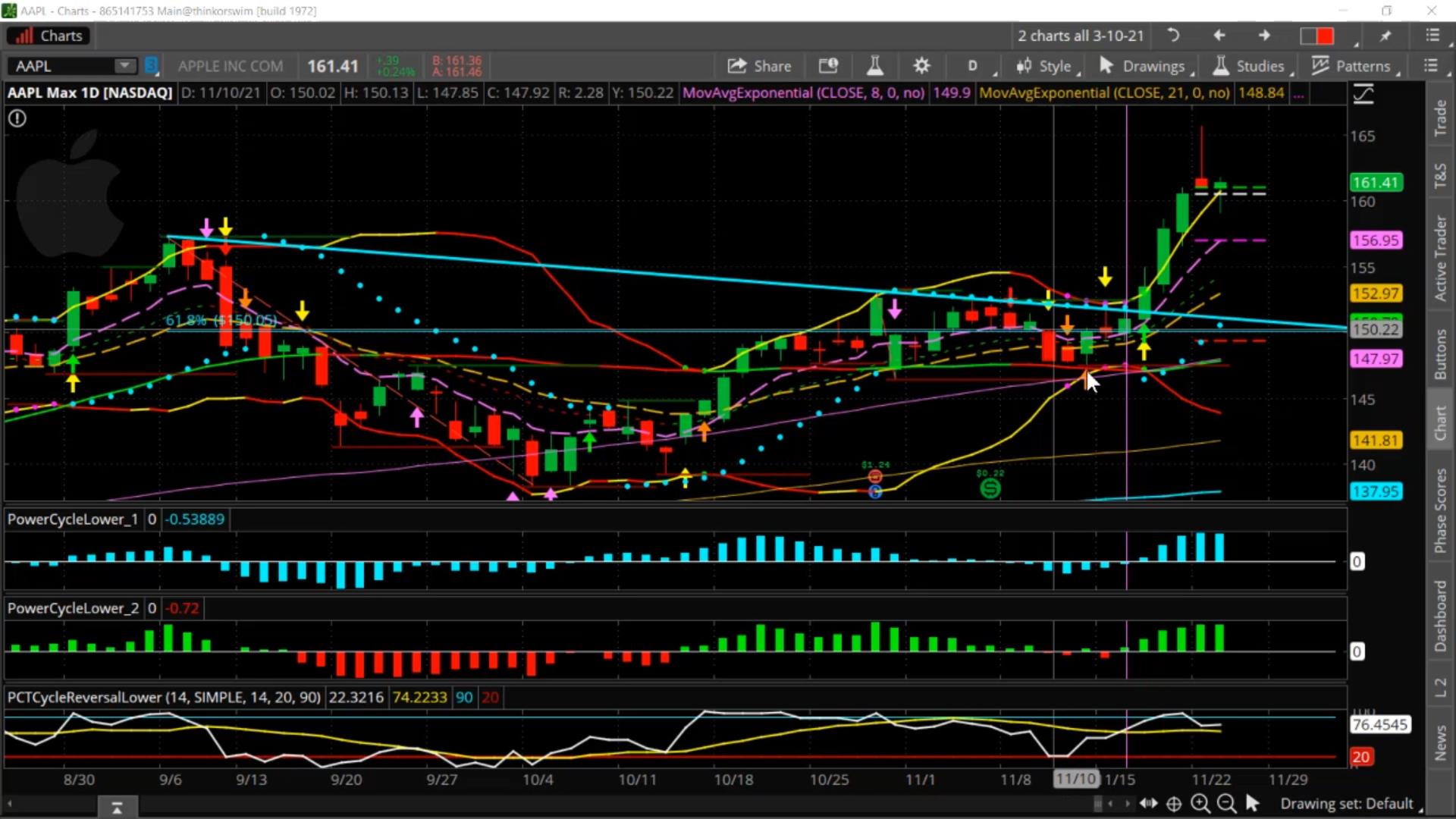Click the 21-period MovAvgExponential study label
This screenshot has height=819, width=1456.
(x=1104, y=93)
